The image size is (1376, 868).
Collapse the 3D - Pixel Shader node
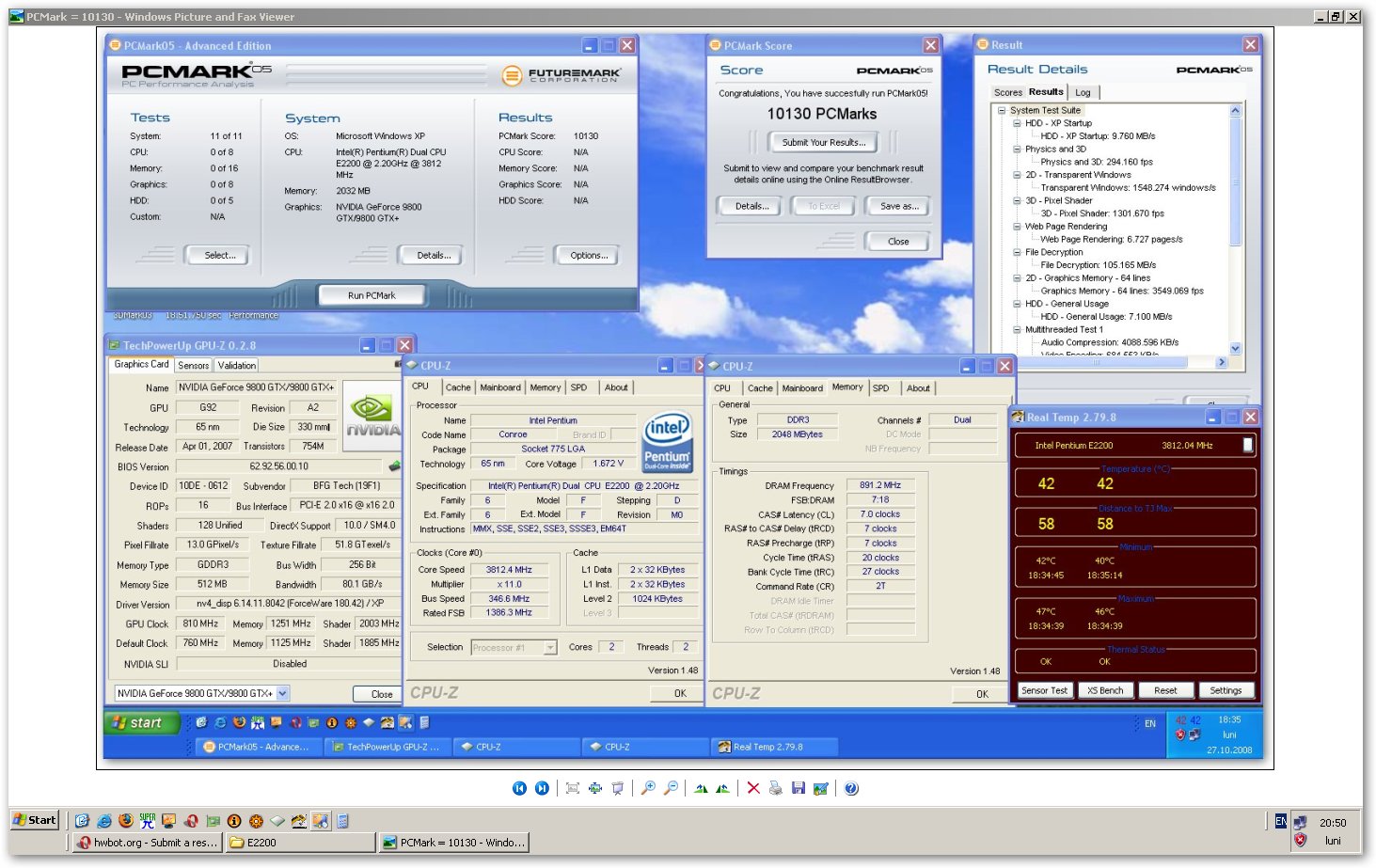click(x=1017, y=200)
